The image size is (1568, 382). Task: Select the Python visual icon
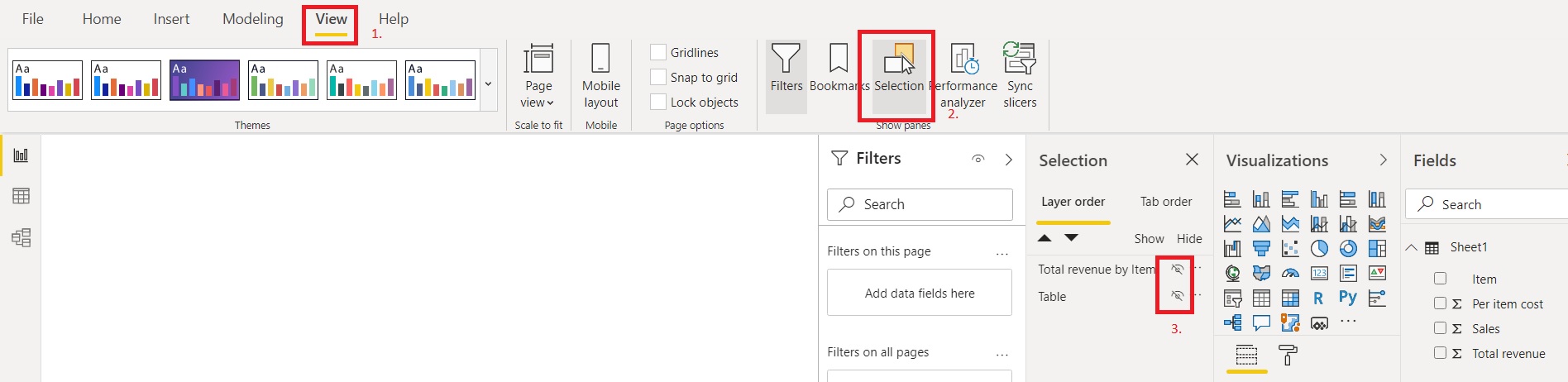click(1347, 298)
